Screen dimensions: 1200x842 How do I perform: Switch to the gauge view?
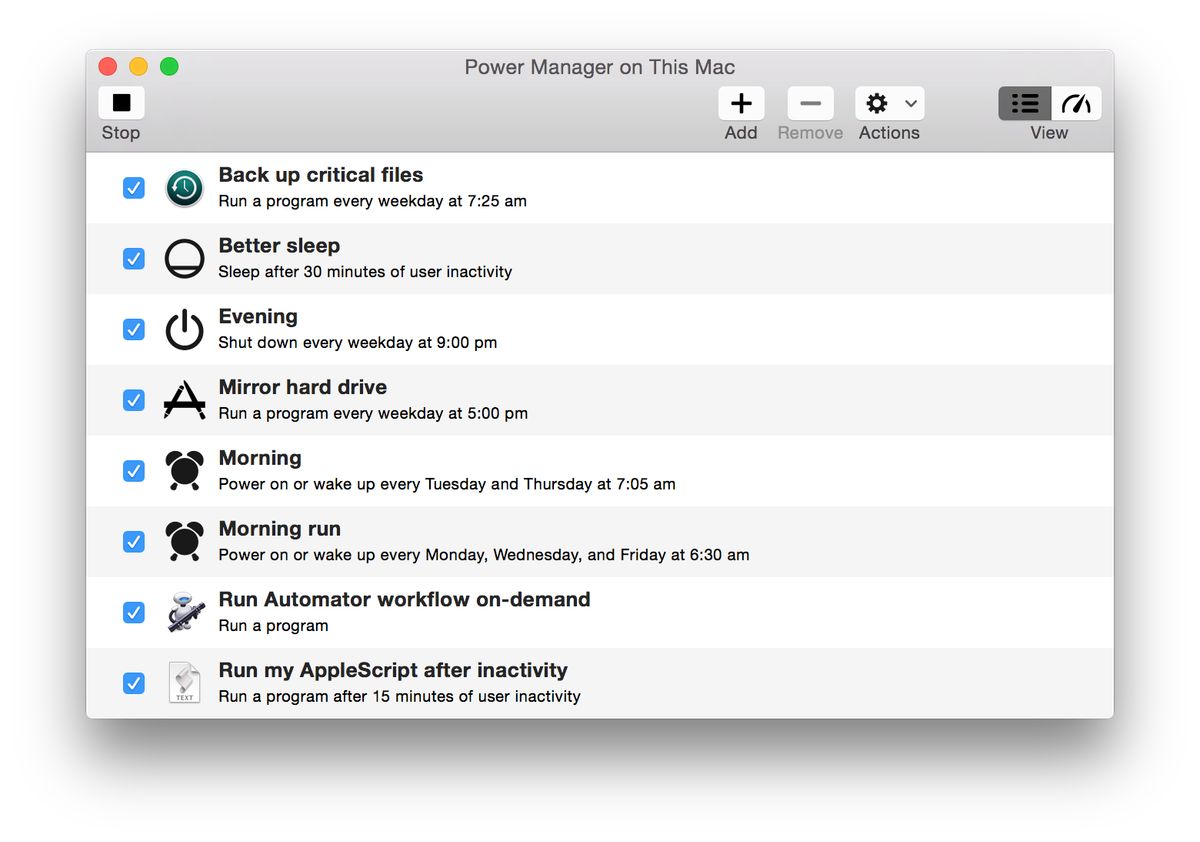point(1077,103)
